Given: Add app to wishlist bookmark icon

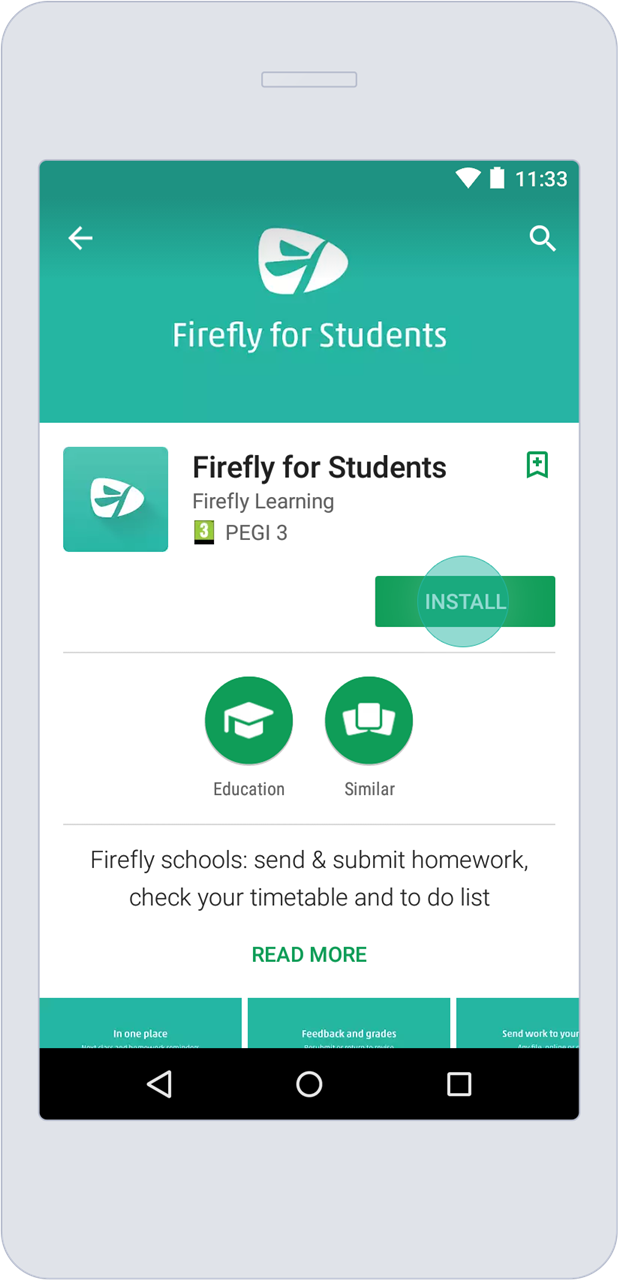Looking at the screenshot, I should click(537, 465).
